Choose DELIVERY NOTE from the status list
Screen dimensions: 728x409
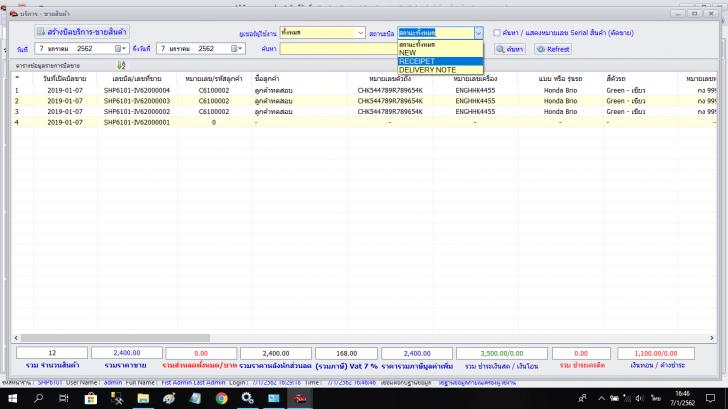coord(427,70)
